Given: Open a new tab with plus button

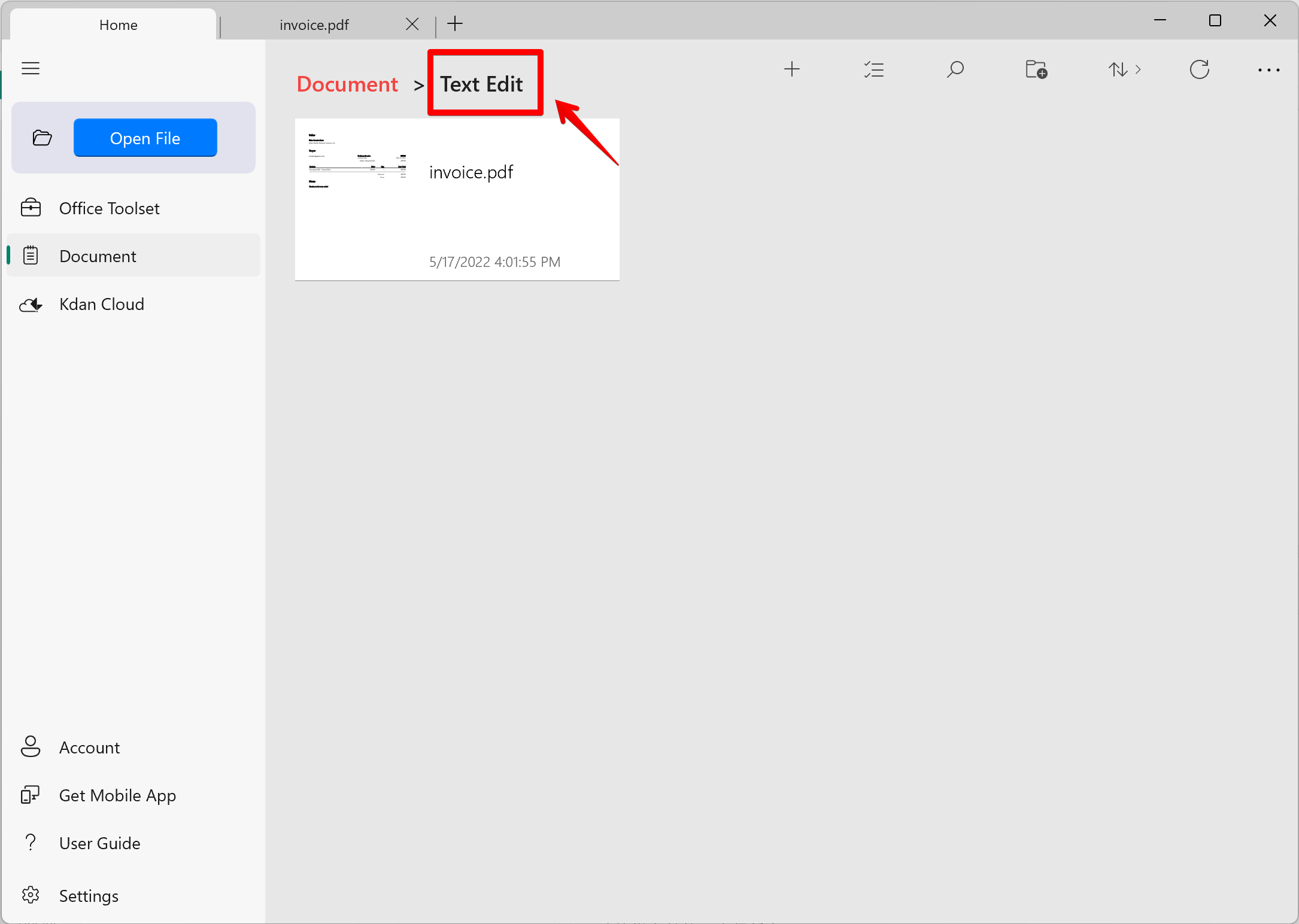Looking at the screenshot, I should [x=455, y=24].
